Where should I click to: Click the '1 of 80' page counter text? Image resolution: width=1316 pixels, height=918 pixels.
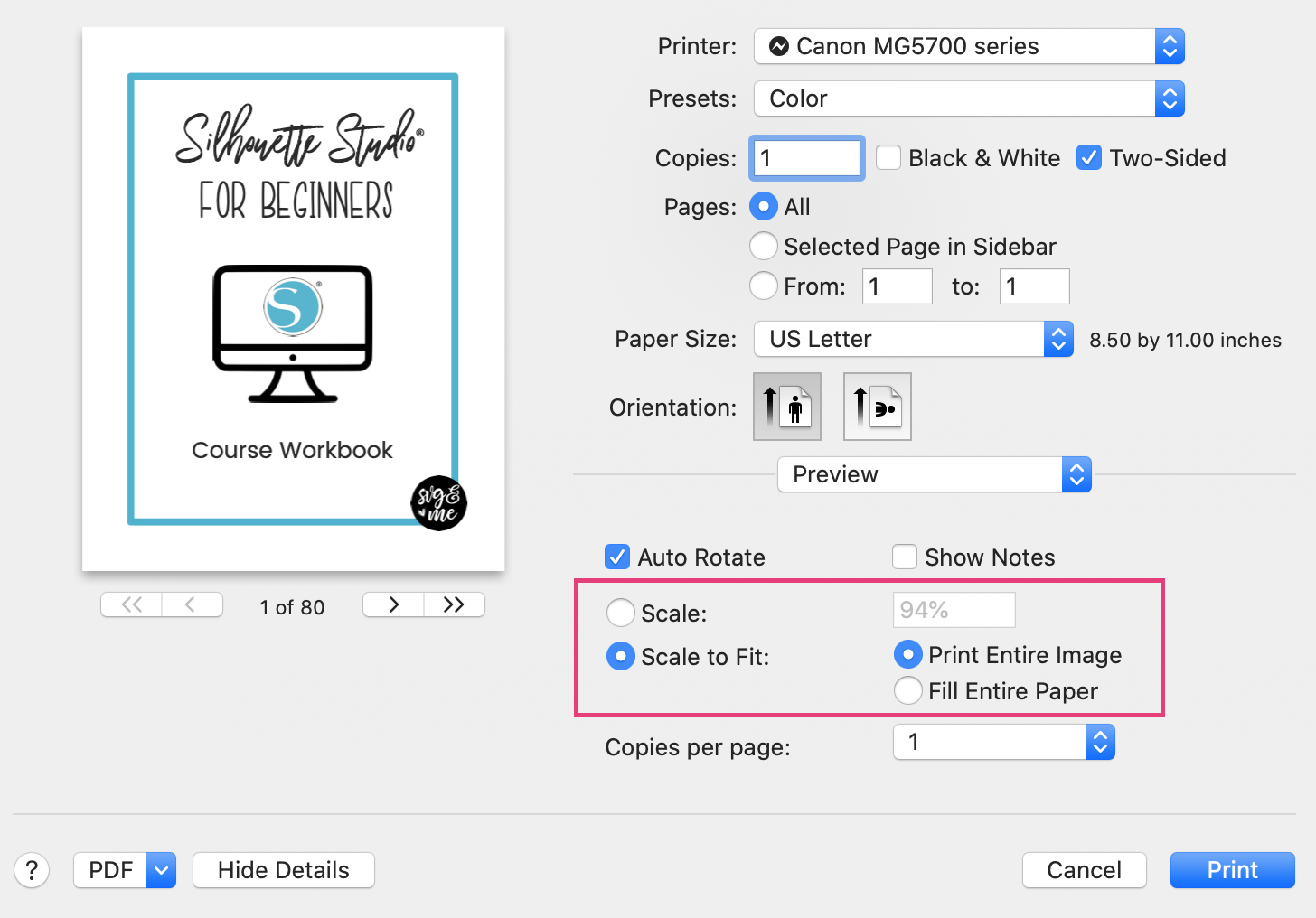pos(292,607)
